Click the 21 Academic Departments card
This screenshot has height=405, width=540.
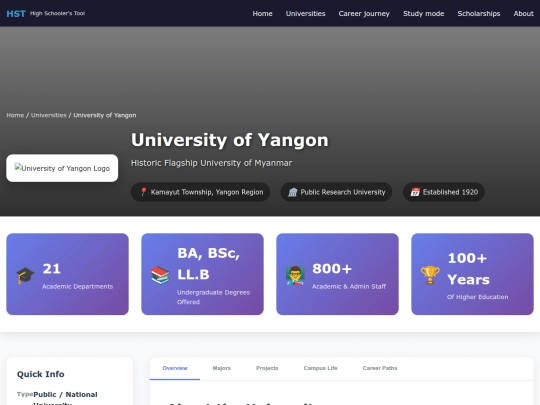68,274
